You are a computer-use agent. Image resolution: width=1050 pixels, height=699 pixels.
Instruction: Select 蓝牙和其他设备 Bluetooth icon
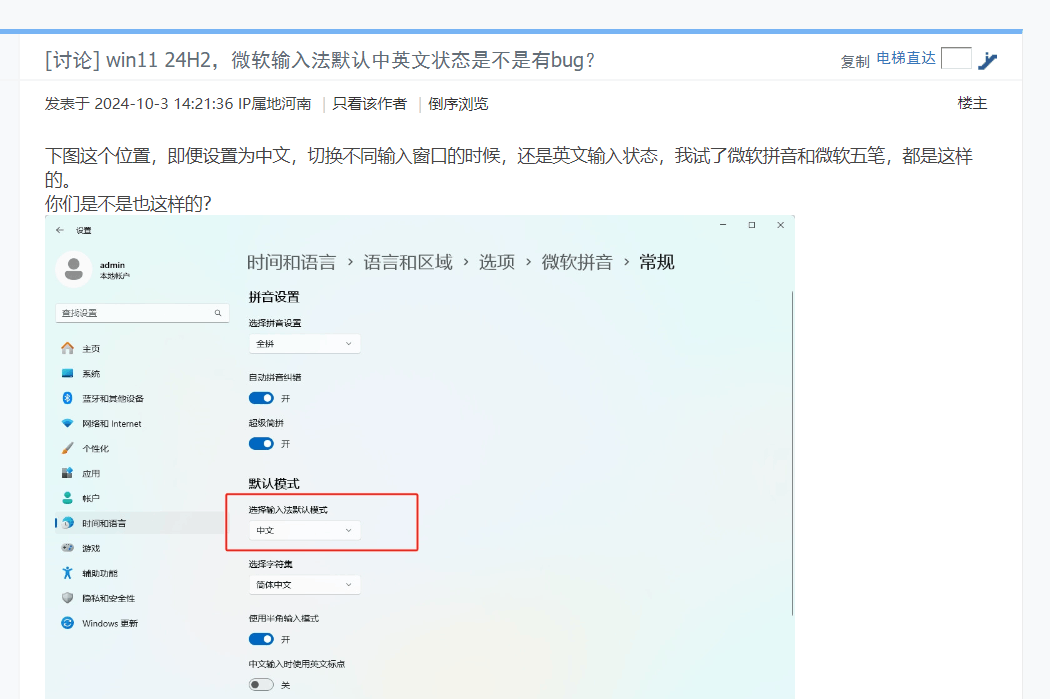click(68, 398)
